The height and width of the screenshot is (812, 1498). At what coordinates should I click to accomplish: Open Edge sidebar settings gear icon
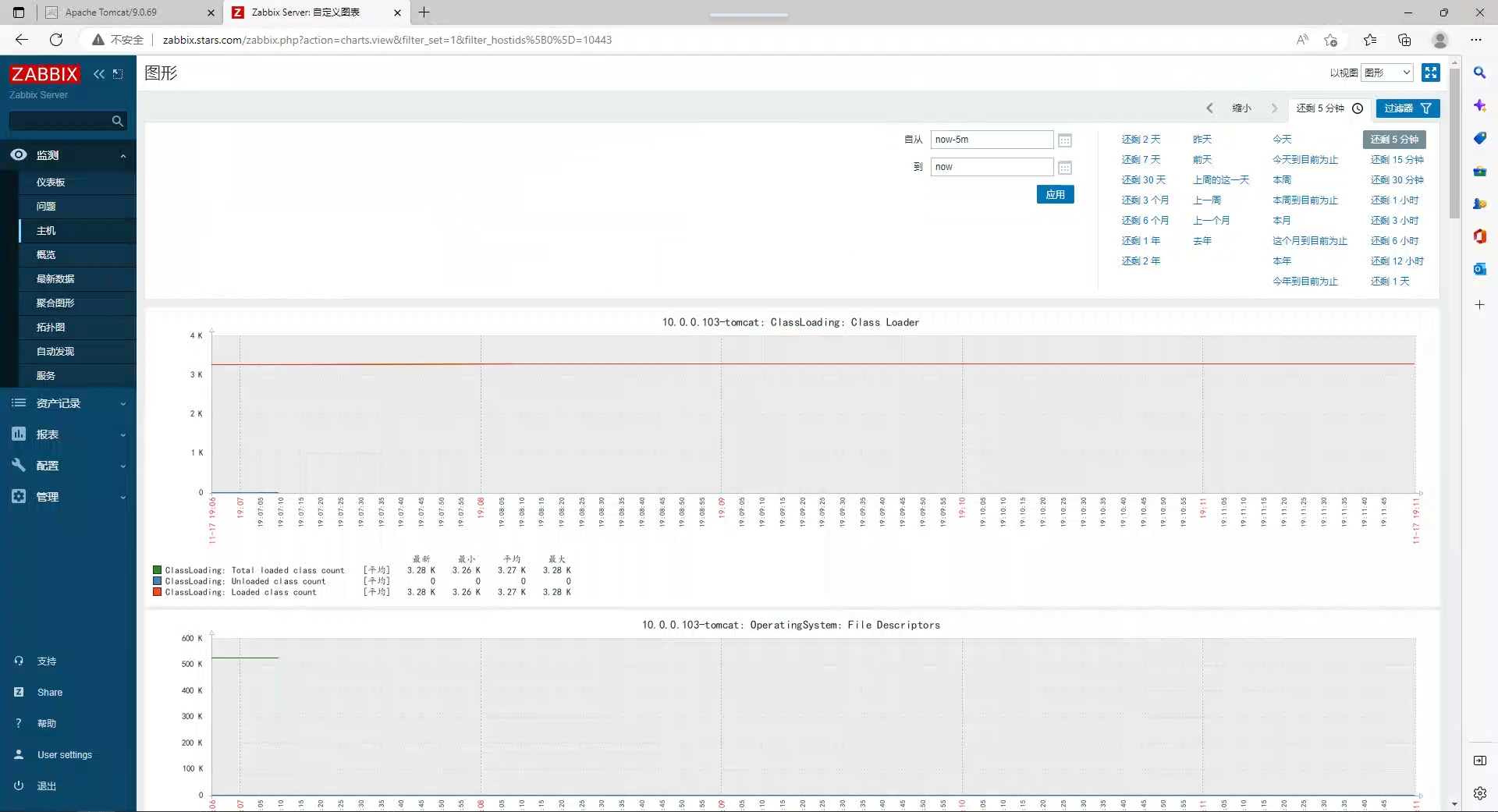pos(1479,793)
